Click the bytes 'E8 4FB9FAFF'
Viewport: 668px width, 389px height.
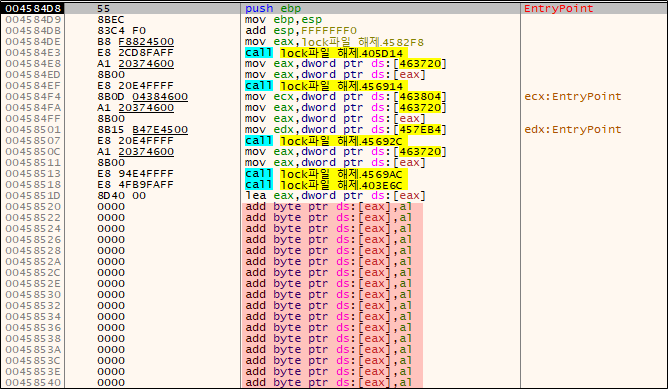pos(135,185)
